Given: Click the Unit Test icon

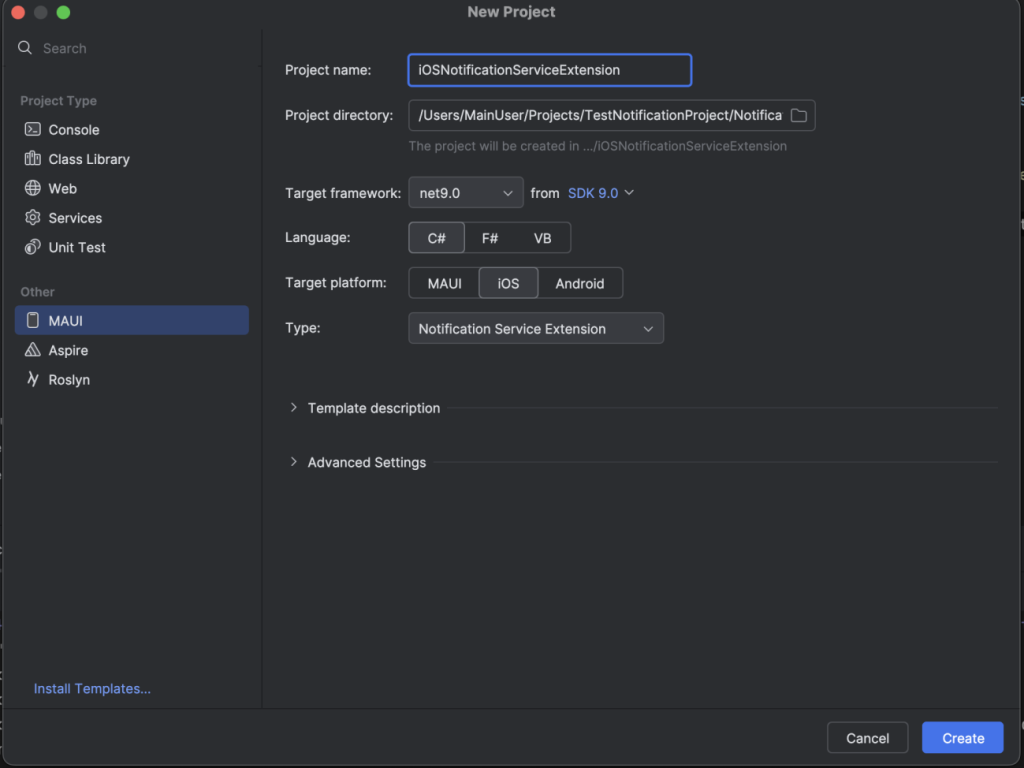Looking at the screenshot, I should coord(32,247).
